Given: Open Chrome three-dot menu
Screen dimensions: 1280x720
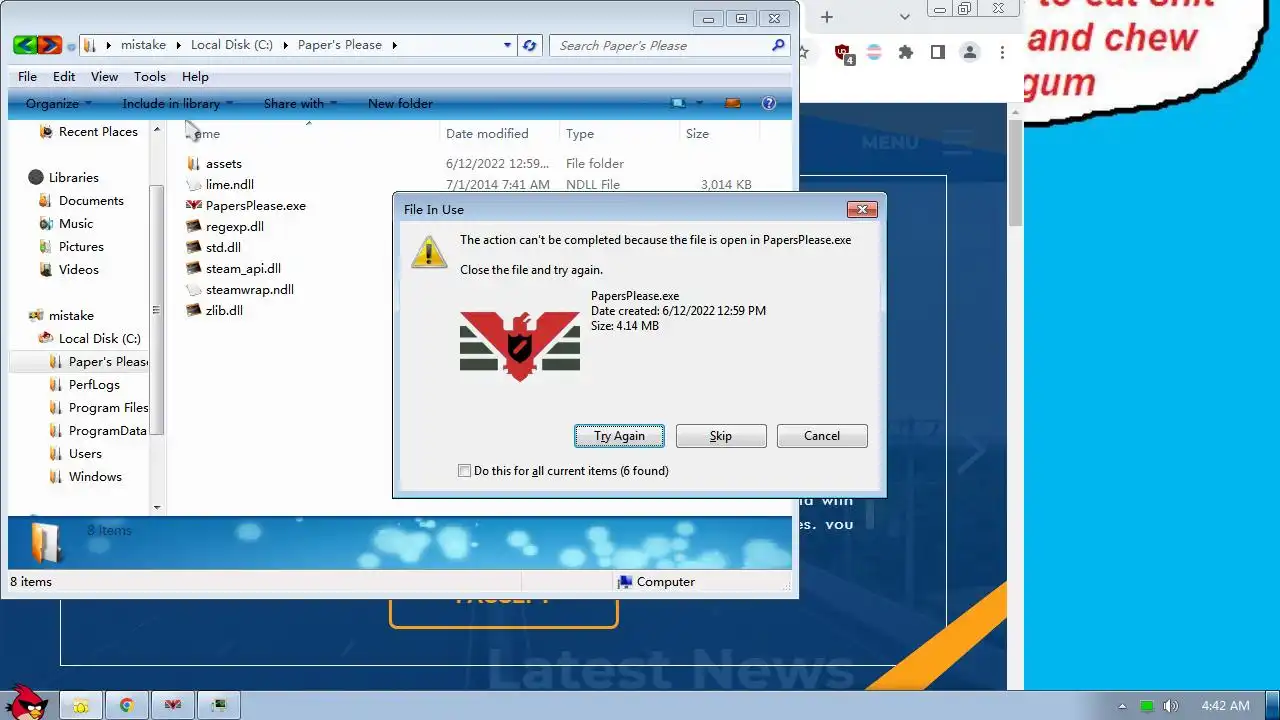Looking at the screenshot, I should click(x=1001, y=52).
